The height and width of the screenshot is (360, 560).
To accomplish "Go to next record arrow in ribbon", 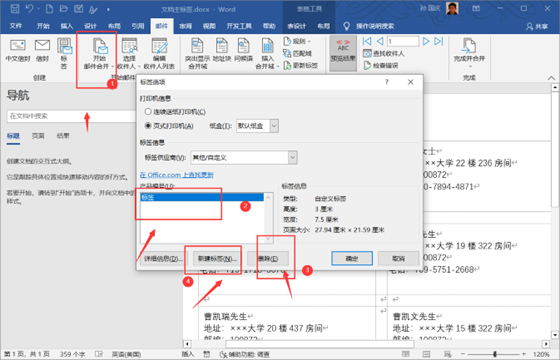I will pos(426,41).
